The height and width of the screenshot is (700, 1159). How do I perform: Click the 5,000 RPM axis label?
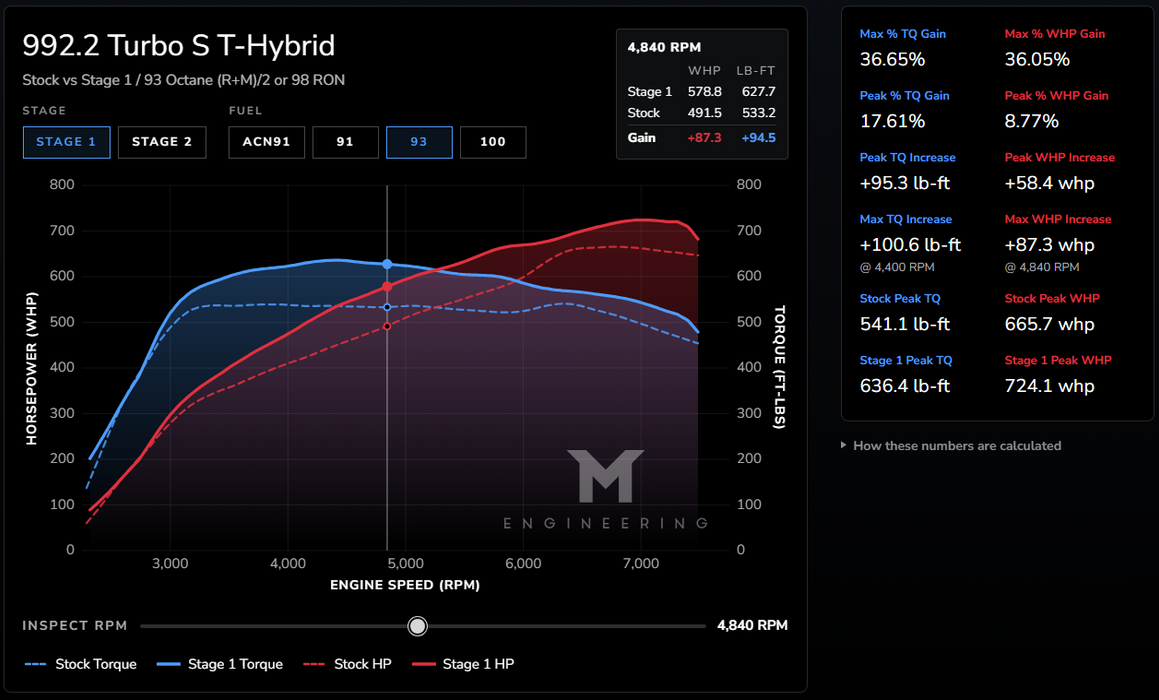406,563
